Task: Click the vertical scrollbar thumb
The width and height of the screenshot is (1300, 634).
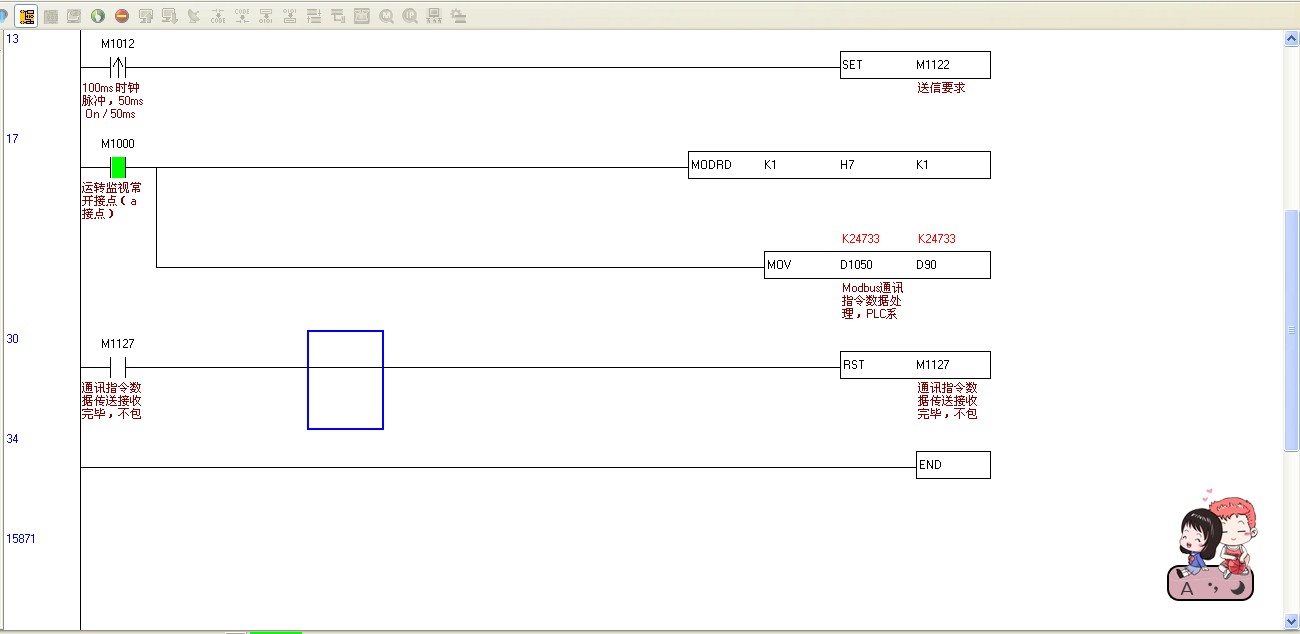Action: pyautogui.click(x=1291, y=330)
